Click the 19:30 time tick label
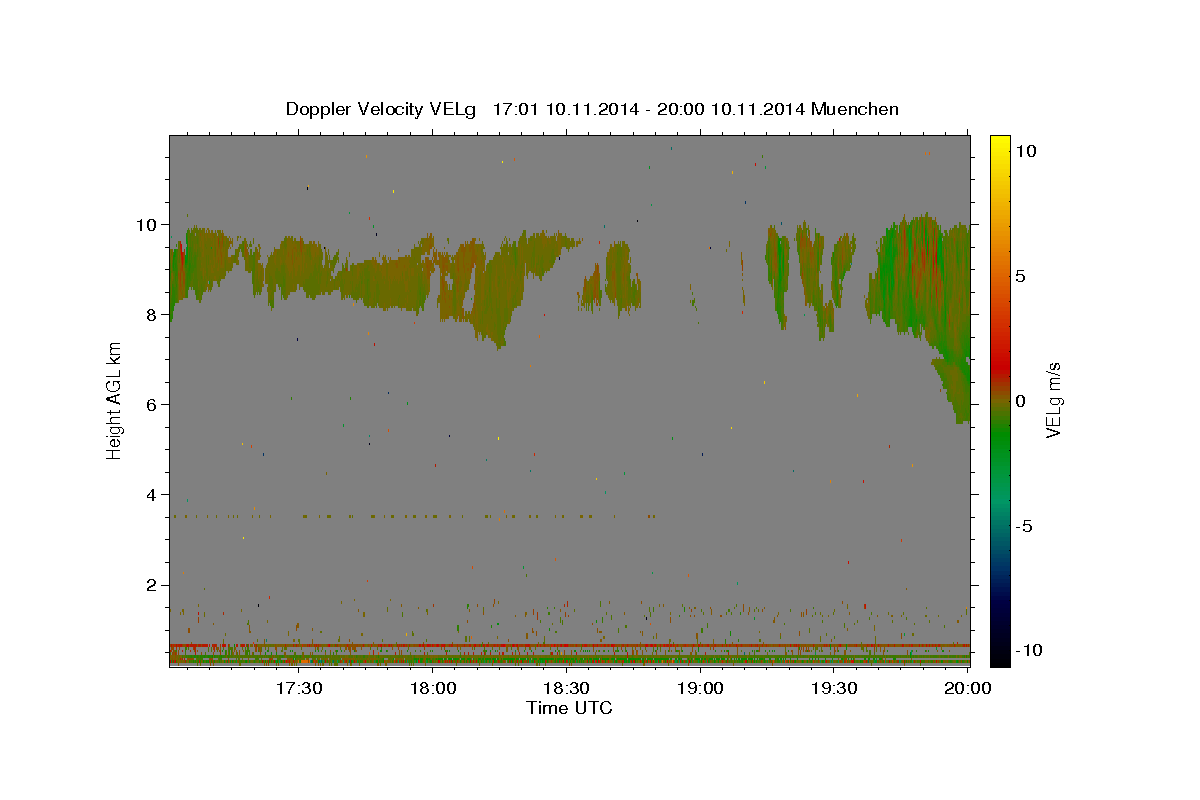Image resolution: width=1200 pixels, height=800 pixels. tap(834, 688)
